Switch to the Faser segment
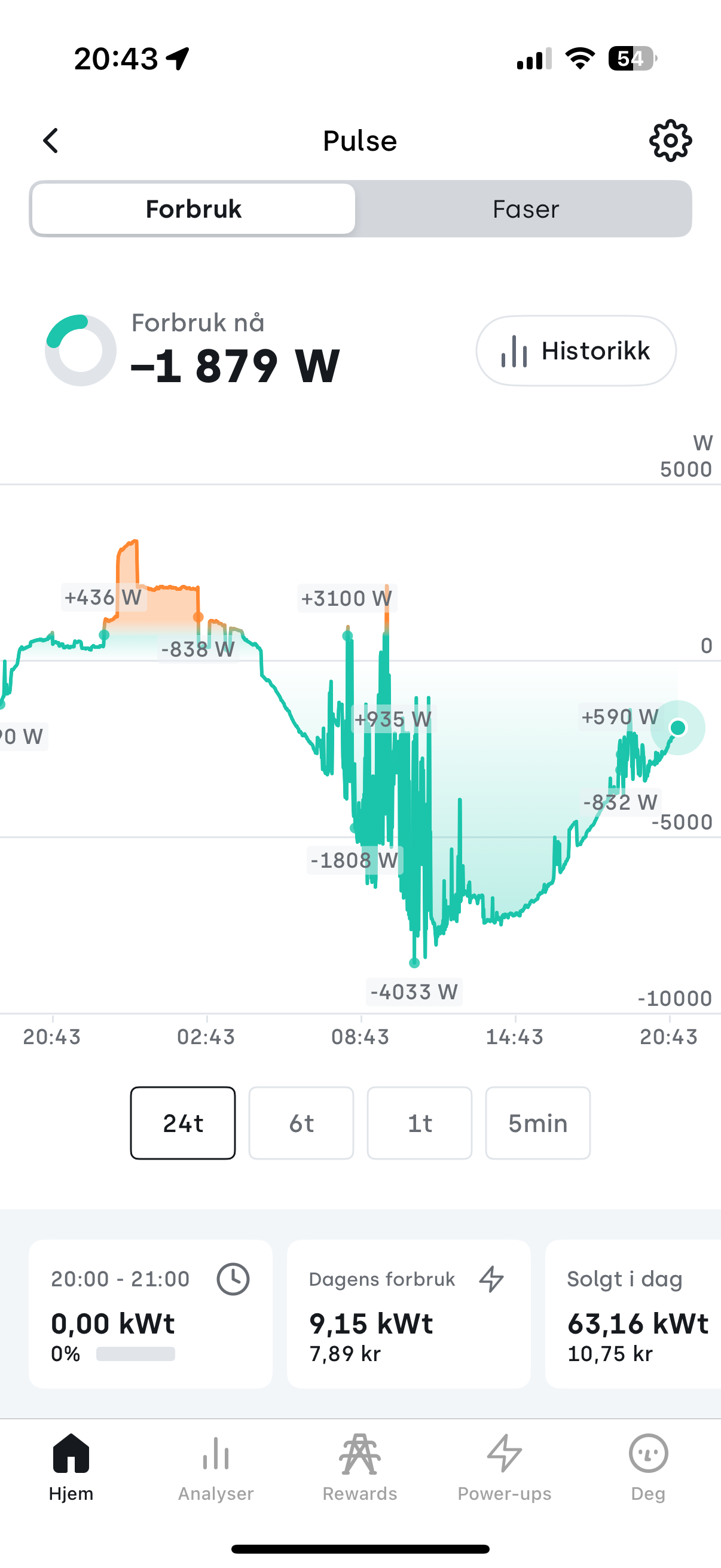721x1568 pixels. click(525, 209)
